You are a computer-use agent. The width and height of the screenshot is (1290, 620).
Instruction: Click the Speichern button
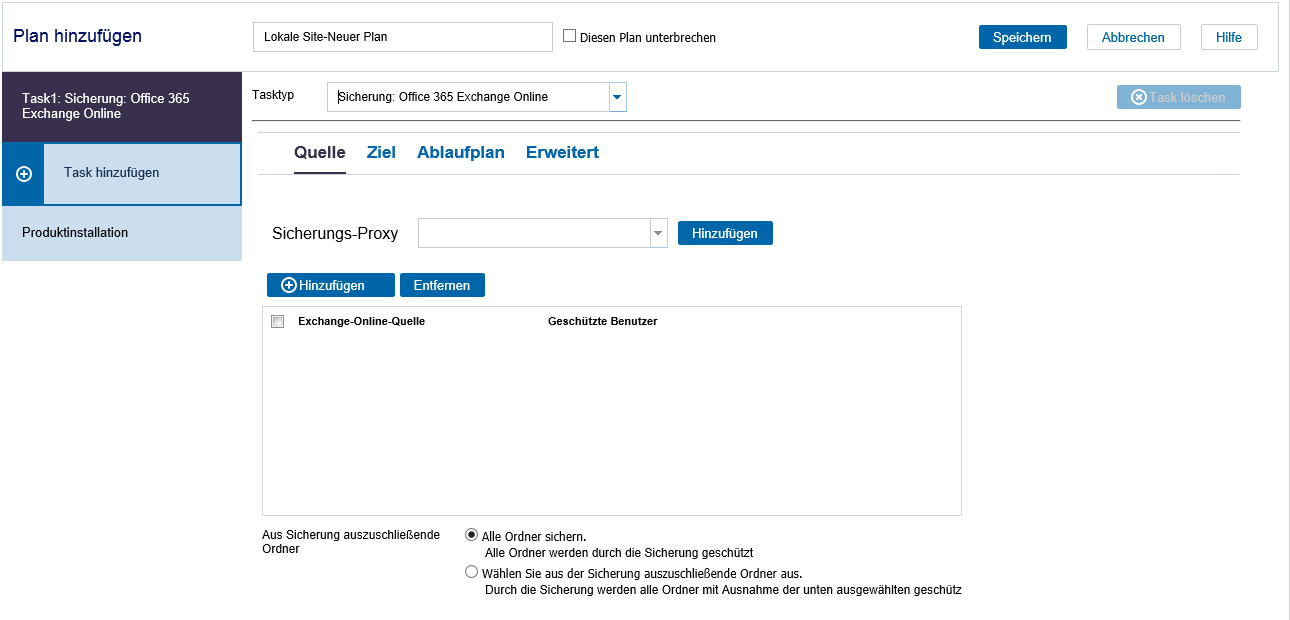[x=1022, y=37]
